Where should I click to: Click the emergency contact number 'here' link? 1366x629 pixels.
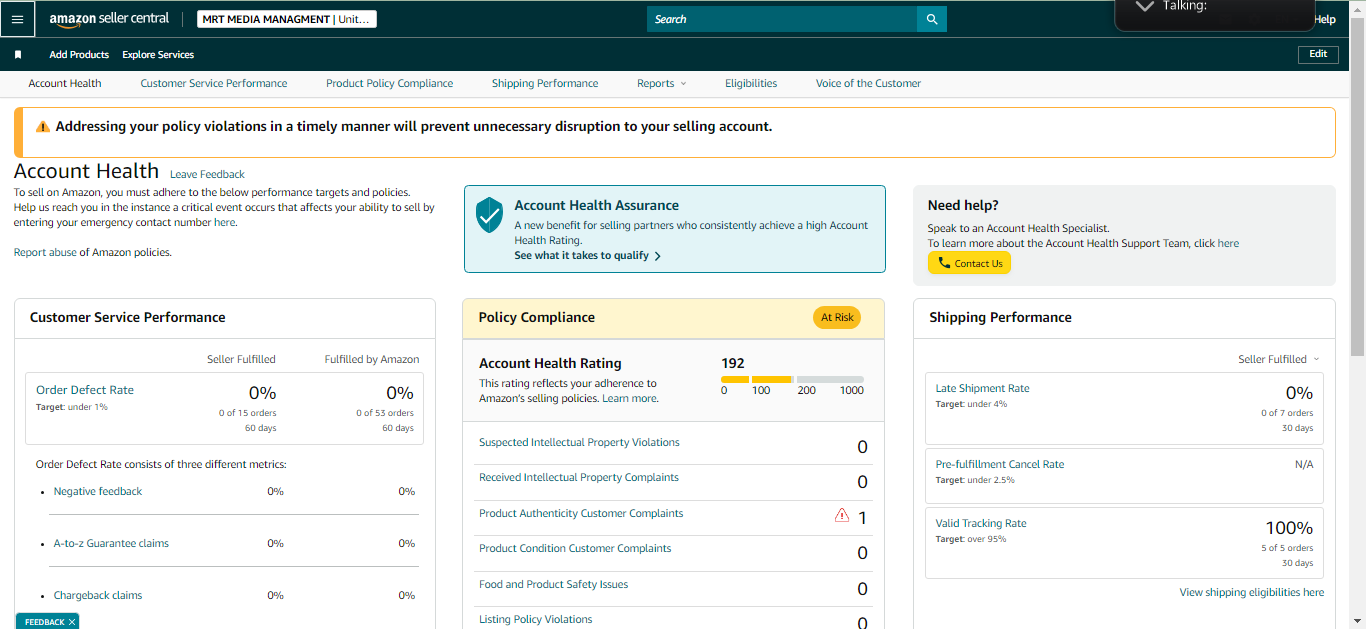click(225, 222)
